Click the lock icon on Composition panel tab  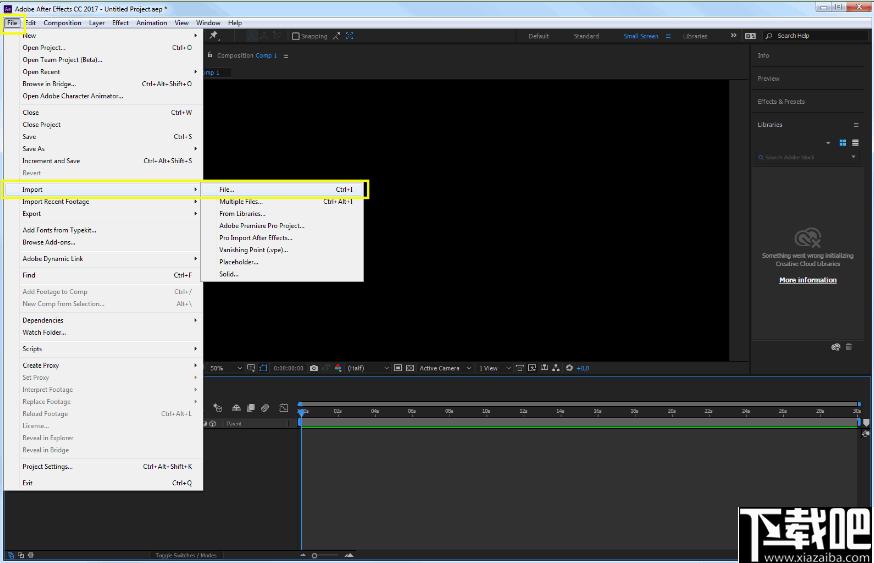(210, 55)
